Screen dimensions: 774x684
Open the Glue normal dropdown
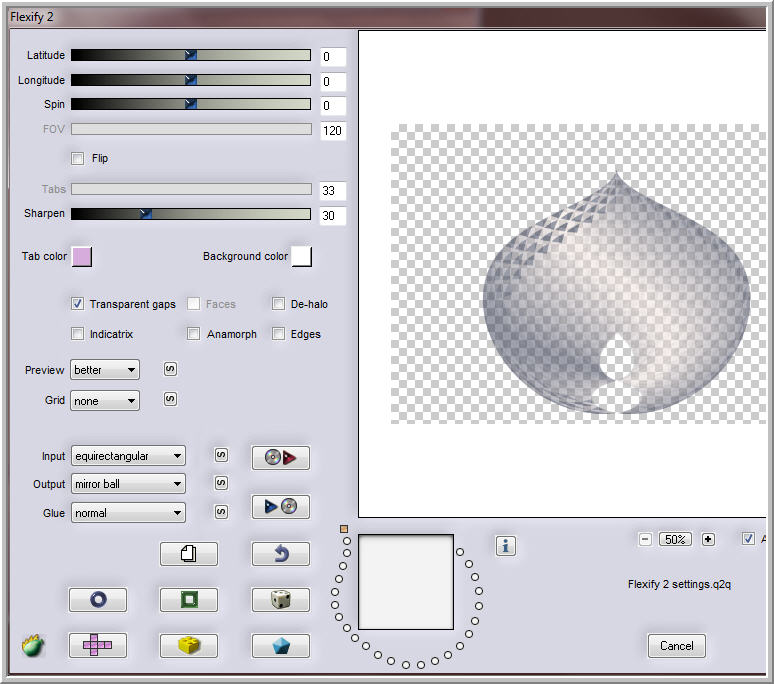click(128, 512)
